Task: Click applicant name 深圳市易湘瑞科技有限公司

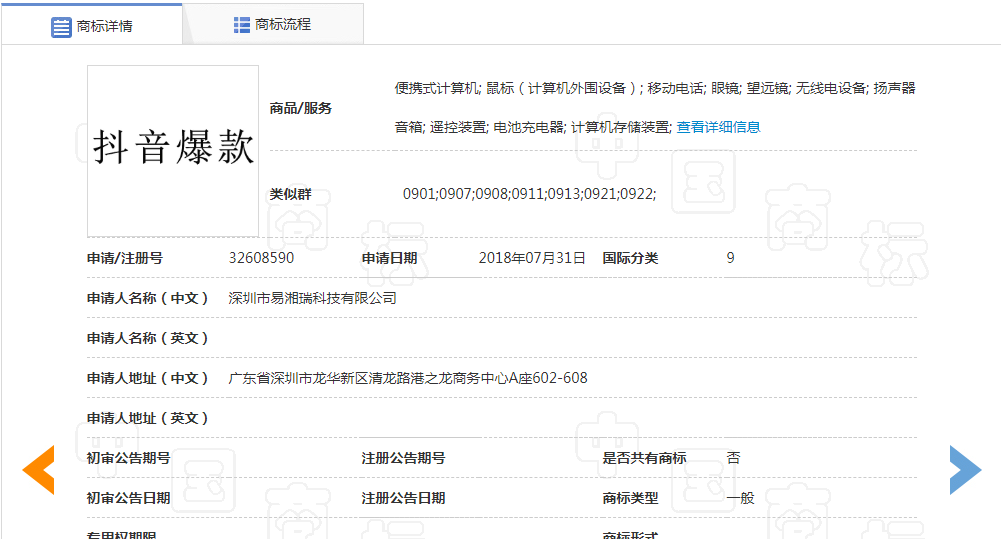Action: 312,298
